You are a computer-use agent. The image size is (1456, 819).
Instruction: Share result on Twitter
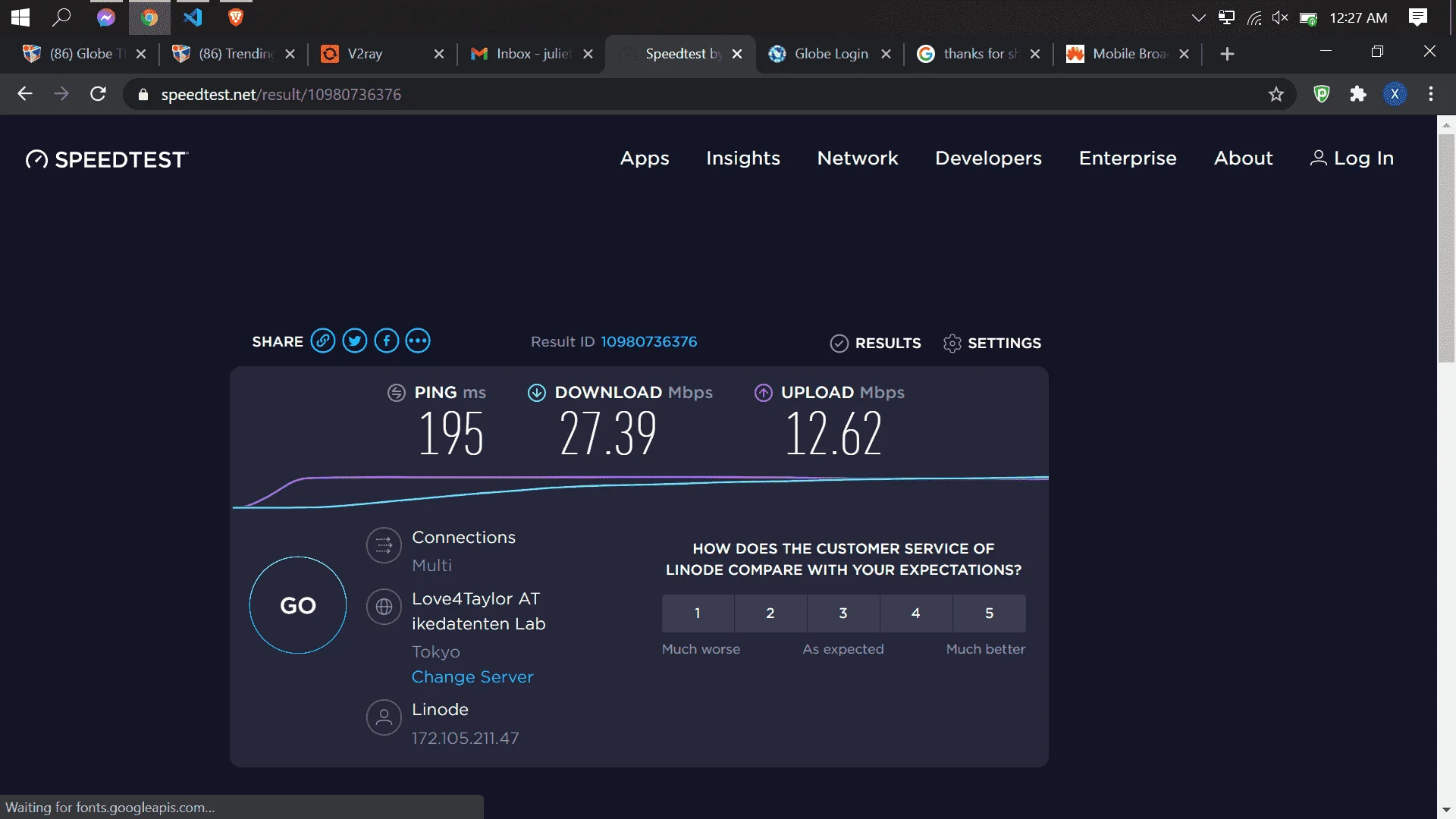click(355, 341)
